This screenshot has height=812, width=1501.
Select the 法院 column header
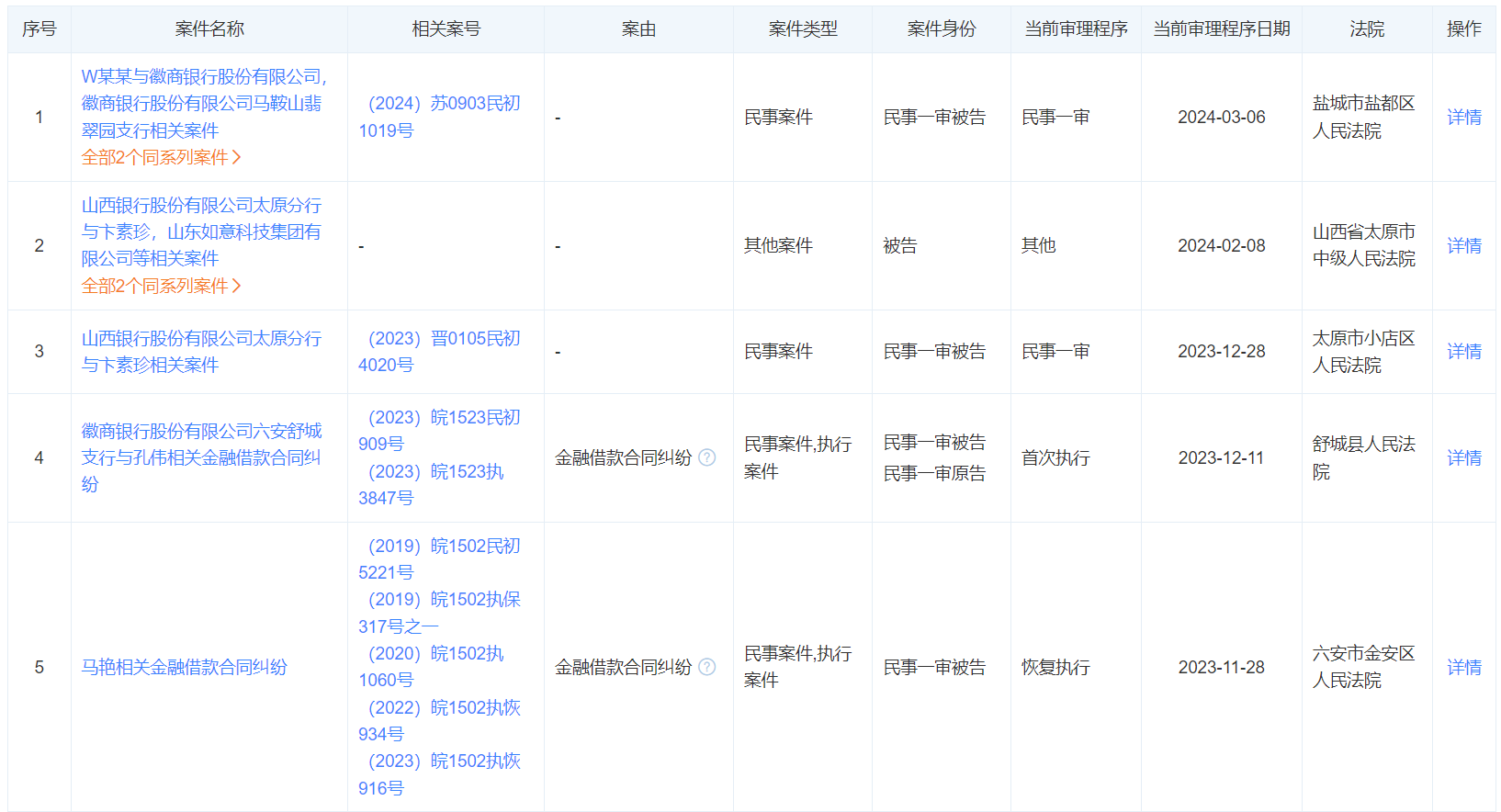[x=1367, y=29]
